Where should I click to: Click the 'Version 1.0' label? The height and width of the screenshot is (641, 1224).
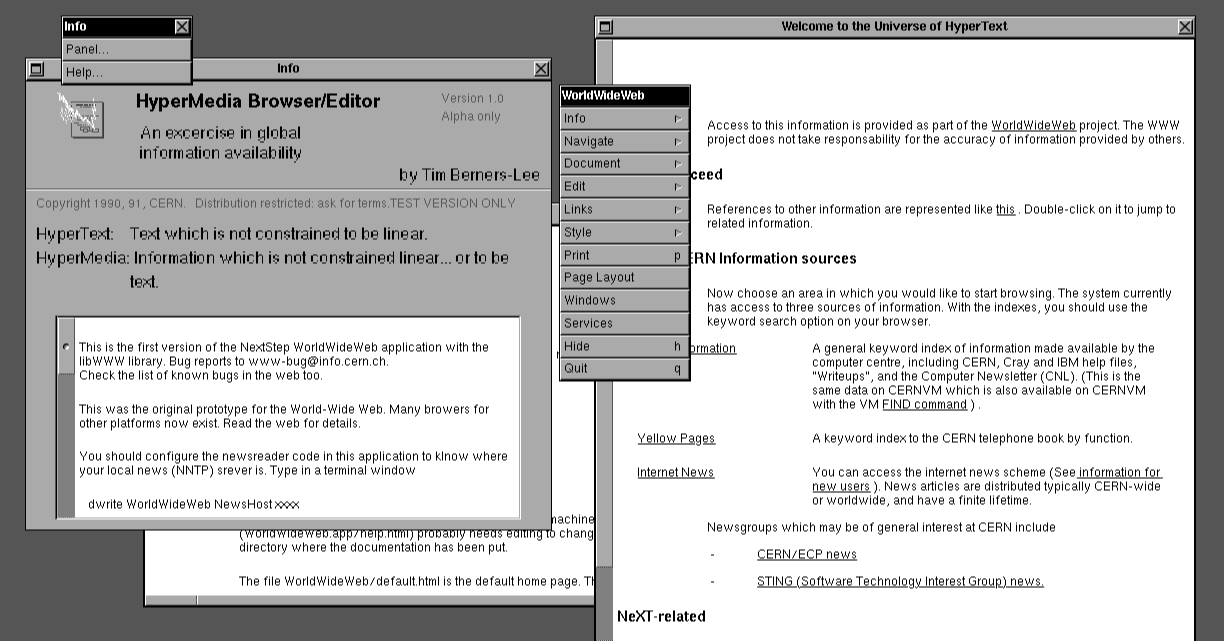click(473, 98)
